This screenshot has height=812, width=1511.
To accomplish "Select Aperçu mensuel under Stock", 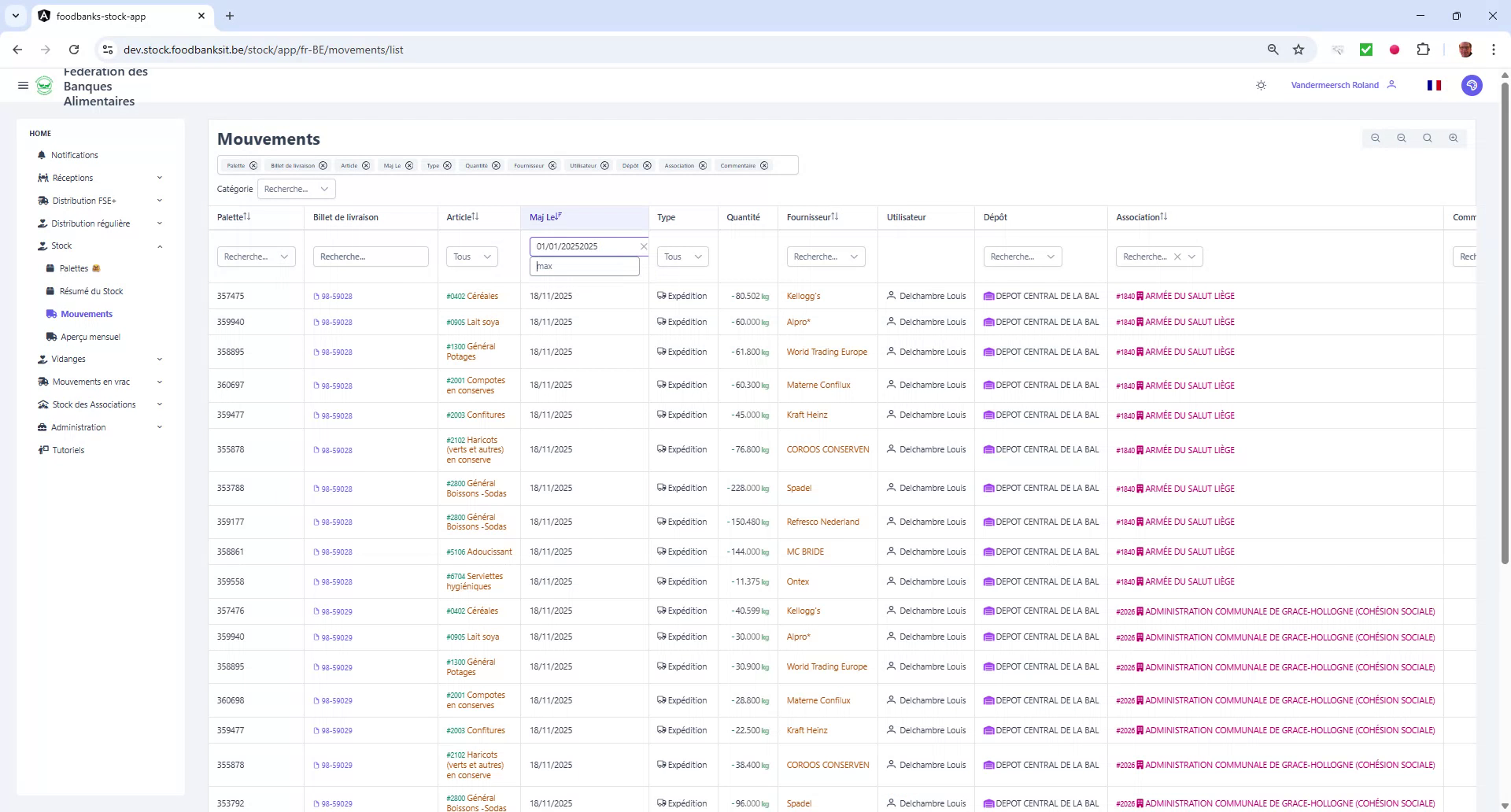I will 90,336.
